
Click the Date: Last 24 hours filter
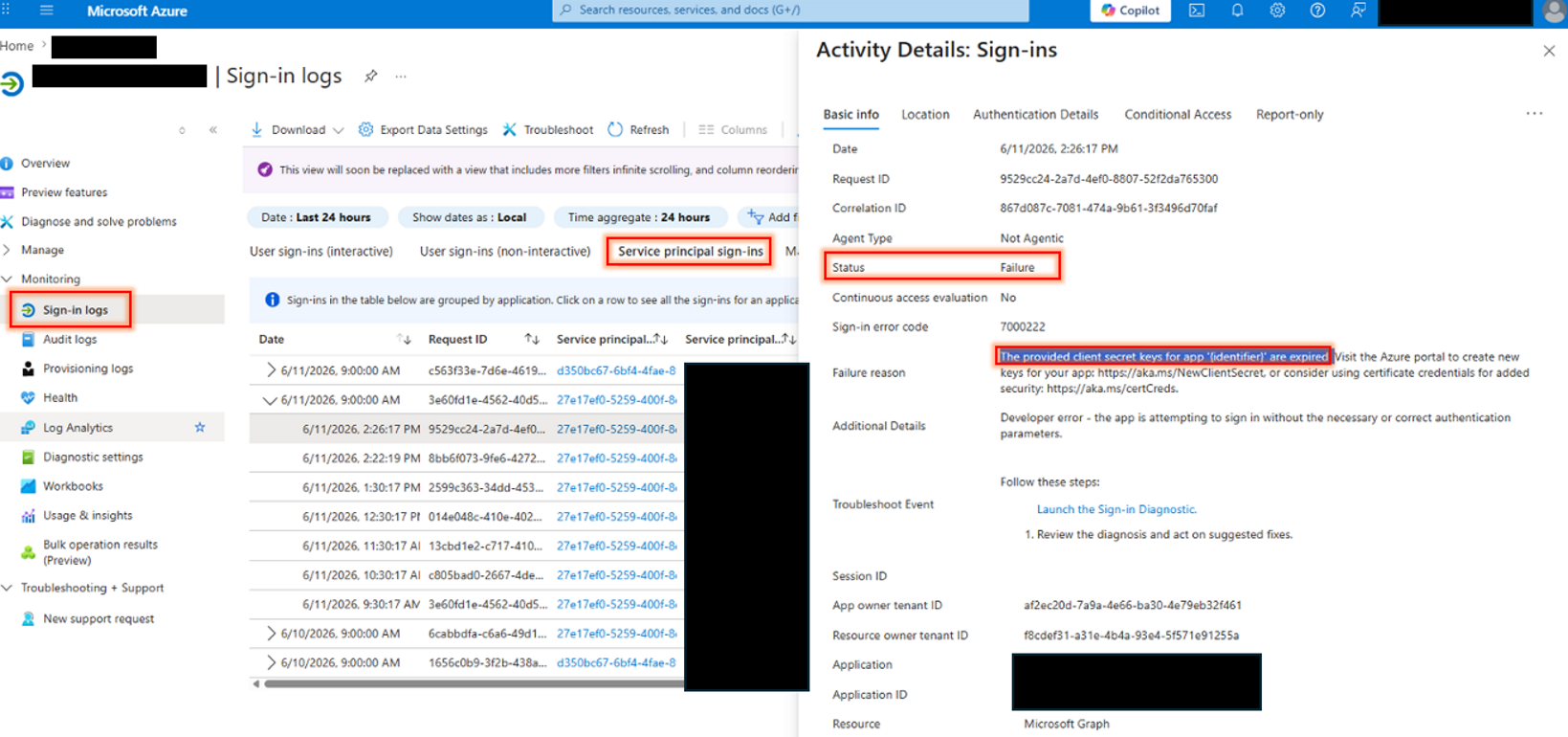317,217
